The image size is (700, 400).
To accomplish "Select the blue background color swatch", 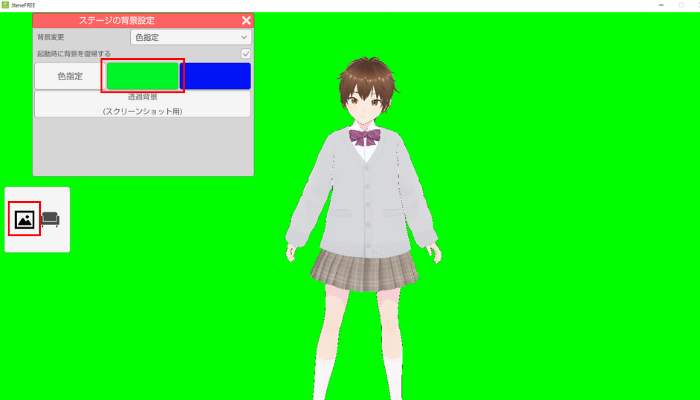I will click(215, 76).
